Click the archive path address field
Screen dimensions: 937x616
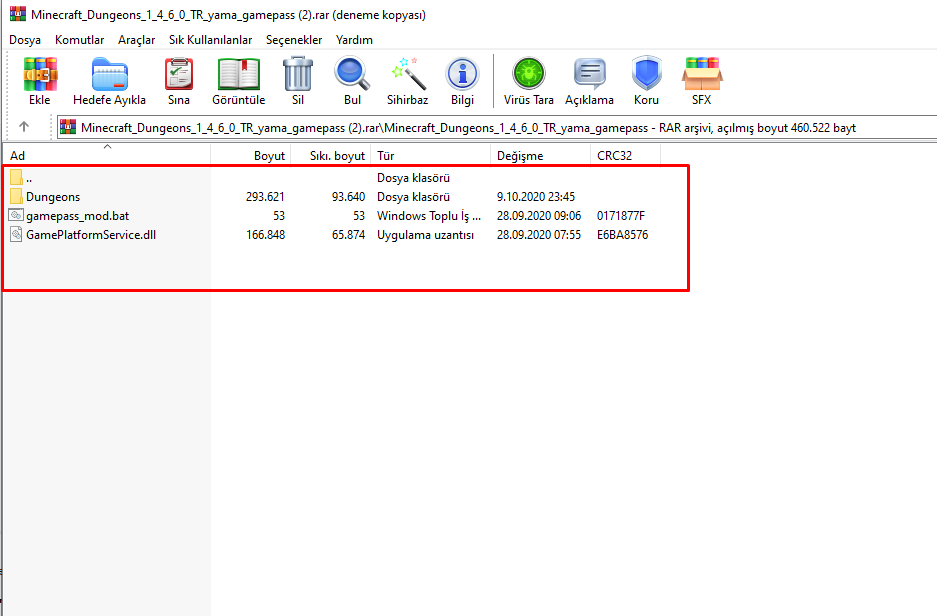[x=497, y=127]
